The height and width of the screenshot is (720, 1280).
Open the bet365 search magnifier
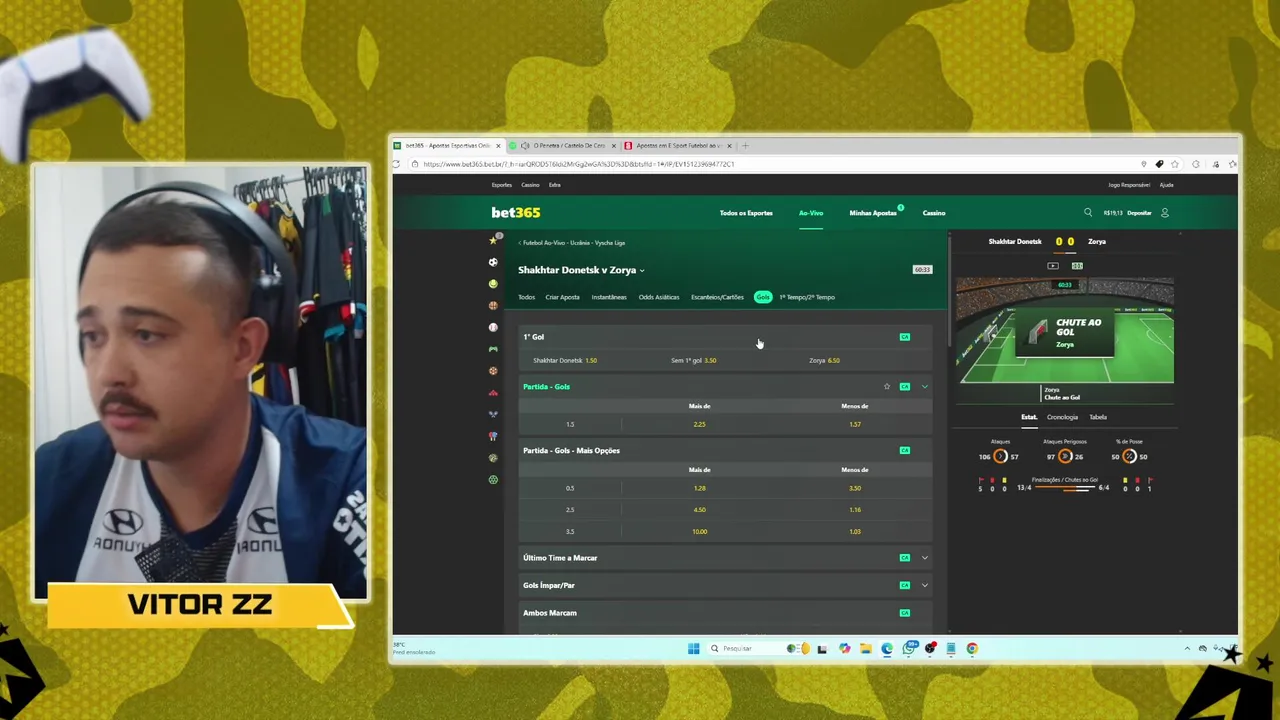point(1088,212)
